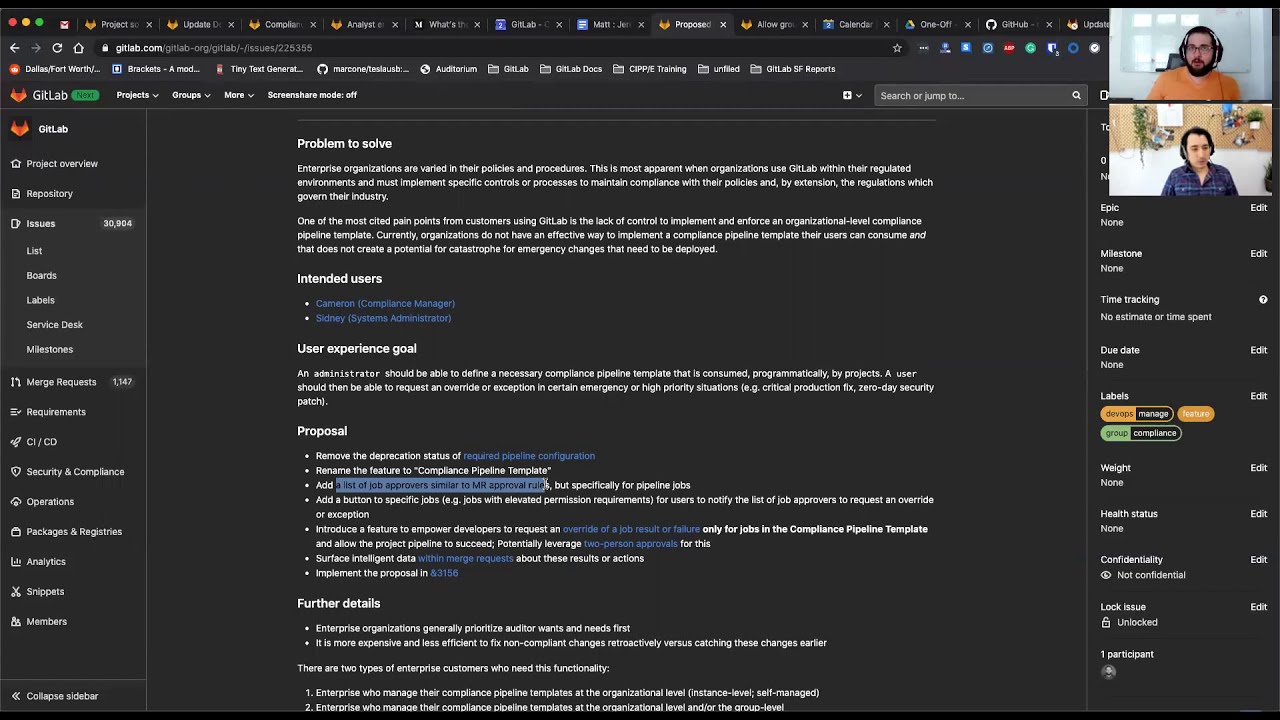Bookmark this page with the star icon
The height and width of the screenshot is (720, 1280).
click(897, 48)
